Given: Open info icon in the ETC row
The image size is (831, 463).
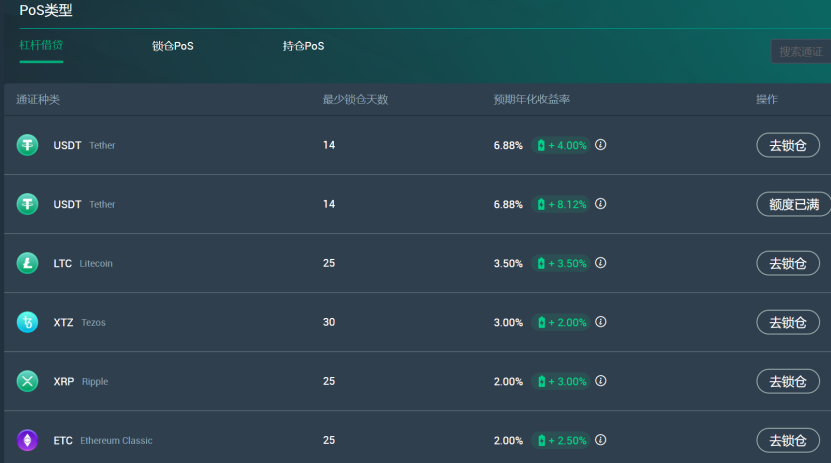Looking at the screenshot, I should [600, 440].
